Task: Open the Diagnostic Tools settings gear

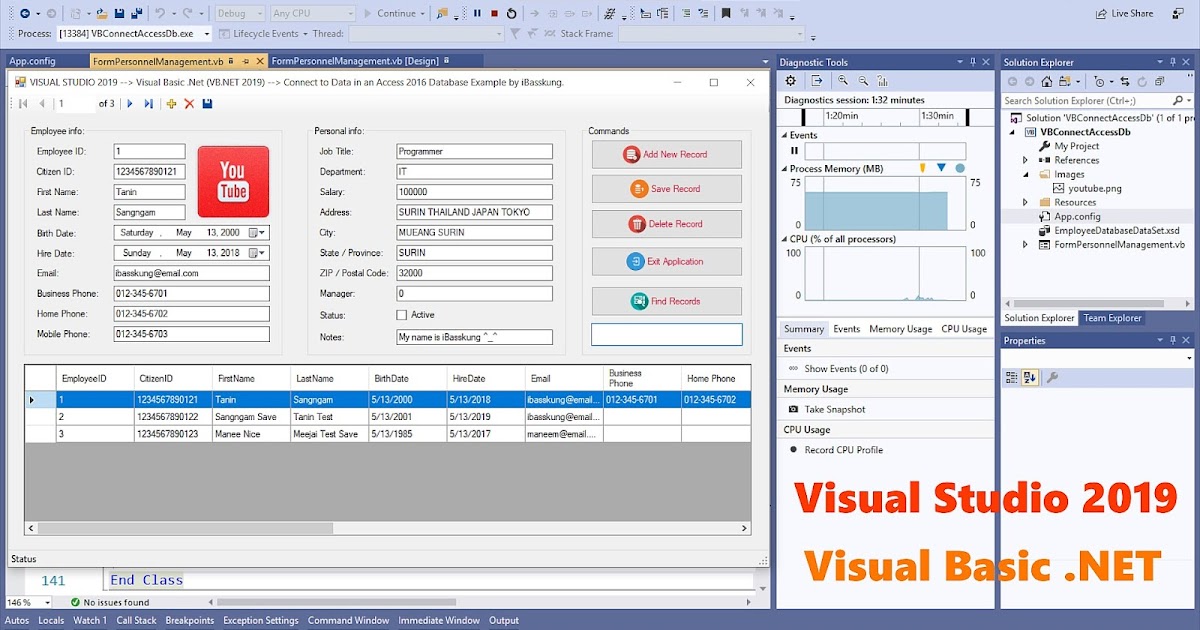Action: 790,80
